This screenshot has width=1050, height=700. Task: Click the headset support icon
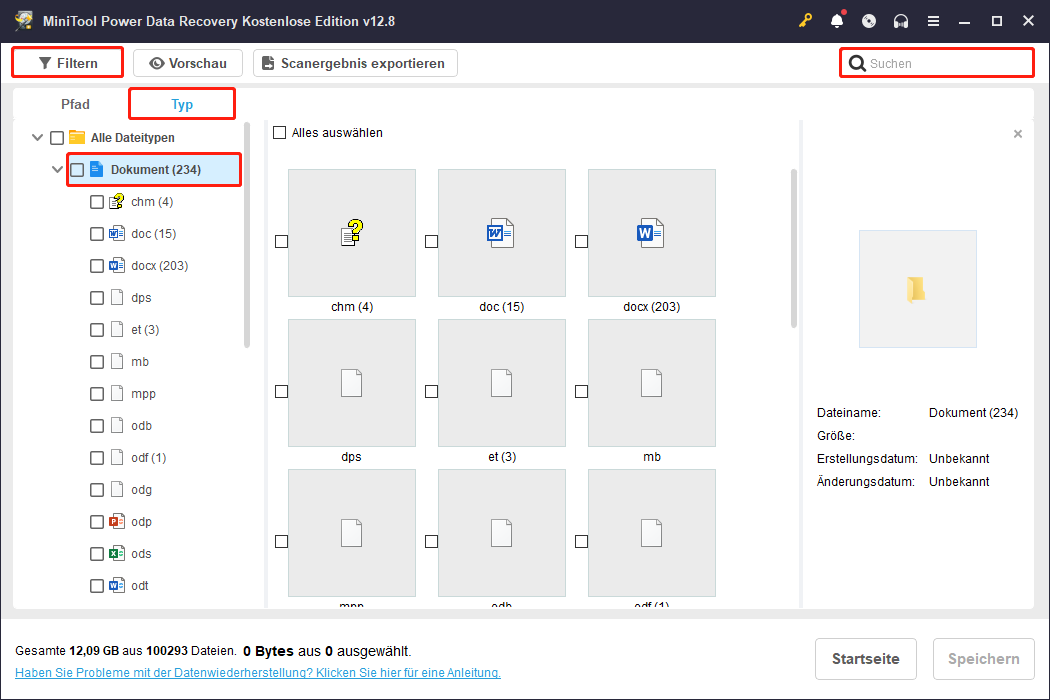[x=901, y=20]
